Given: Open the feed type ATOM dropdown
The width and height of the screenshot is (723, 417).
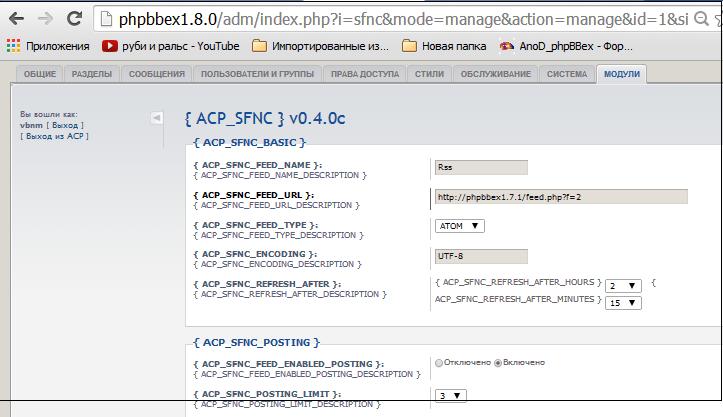Looking at the screenshot, I should [460, 226].
